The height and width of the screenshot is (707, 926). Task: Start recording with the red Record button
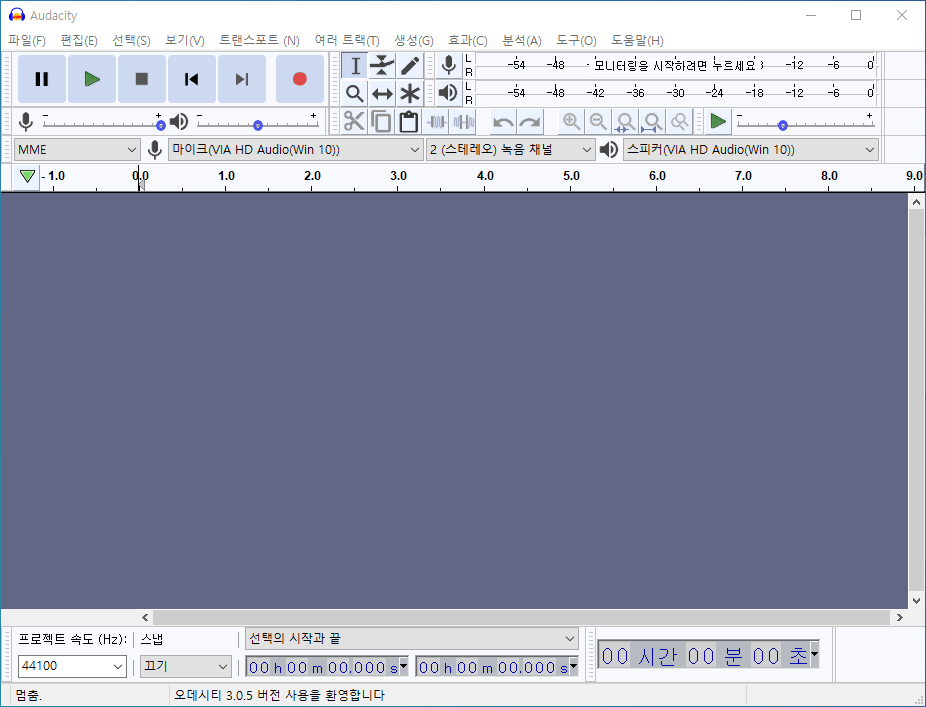[299, 79]
